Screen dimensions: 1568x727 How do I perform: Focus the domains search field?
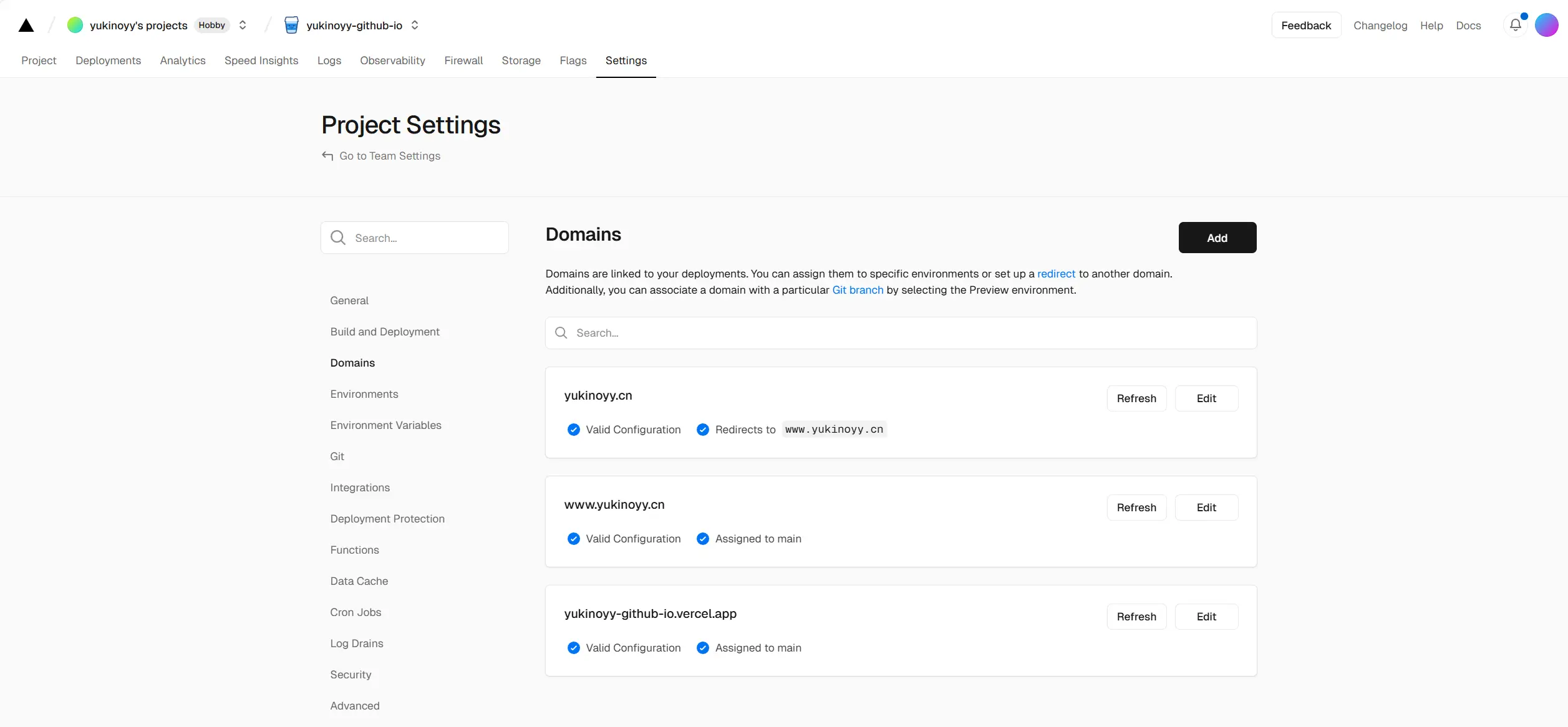click(901, 333)
